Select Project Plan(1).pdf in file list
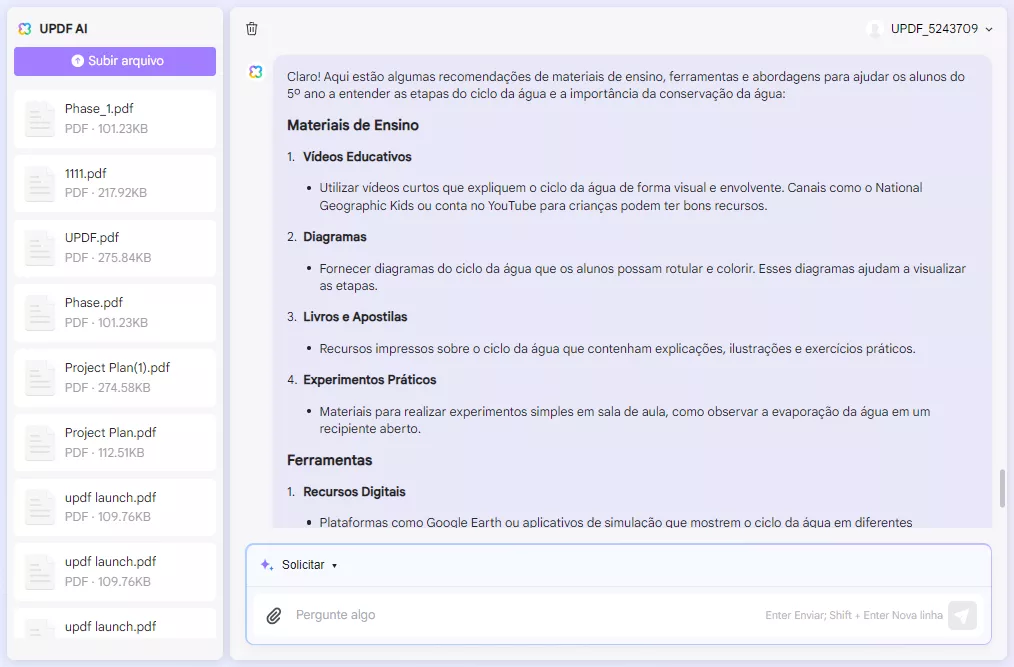The height and width of the screenshot is (667, 1014). click(115, 378)
